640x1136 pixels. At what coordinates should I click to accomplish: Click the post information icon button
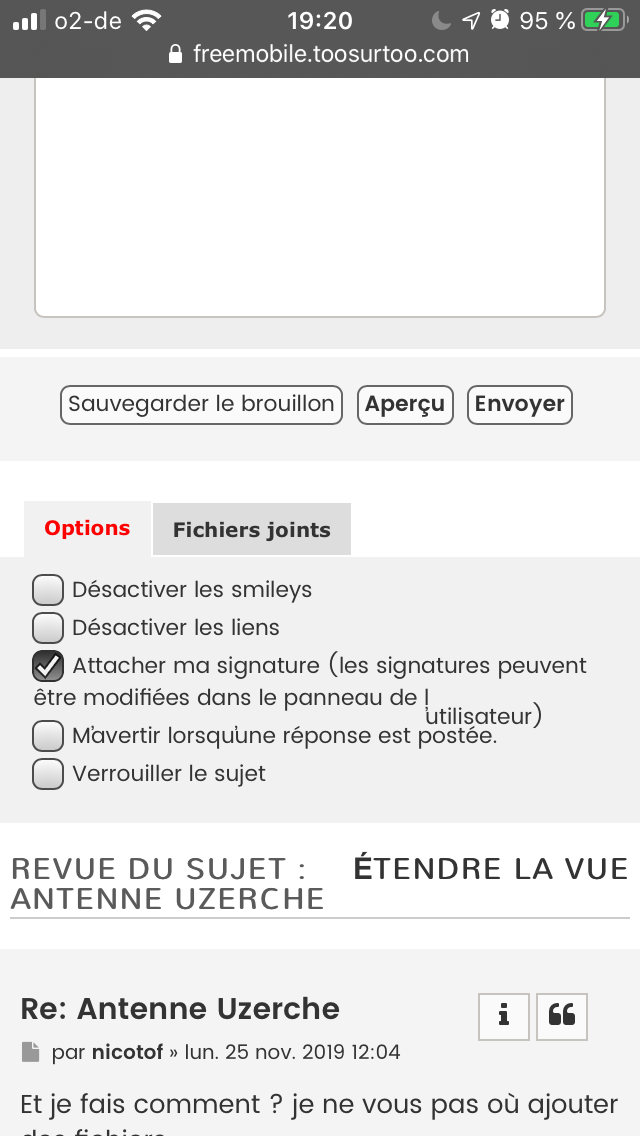(x=504, y=1017)
